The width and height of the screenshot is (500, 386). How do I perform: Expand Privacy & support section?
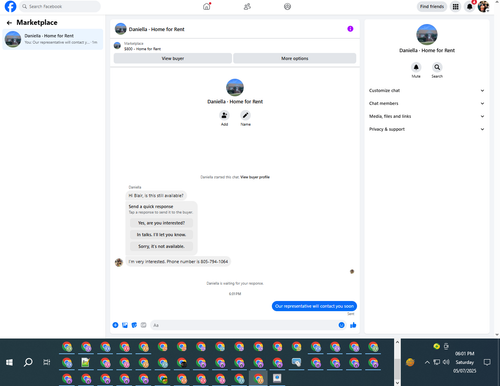coord(426,129)
